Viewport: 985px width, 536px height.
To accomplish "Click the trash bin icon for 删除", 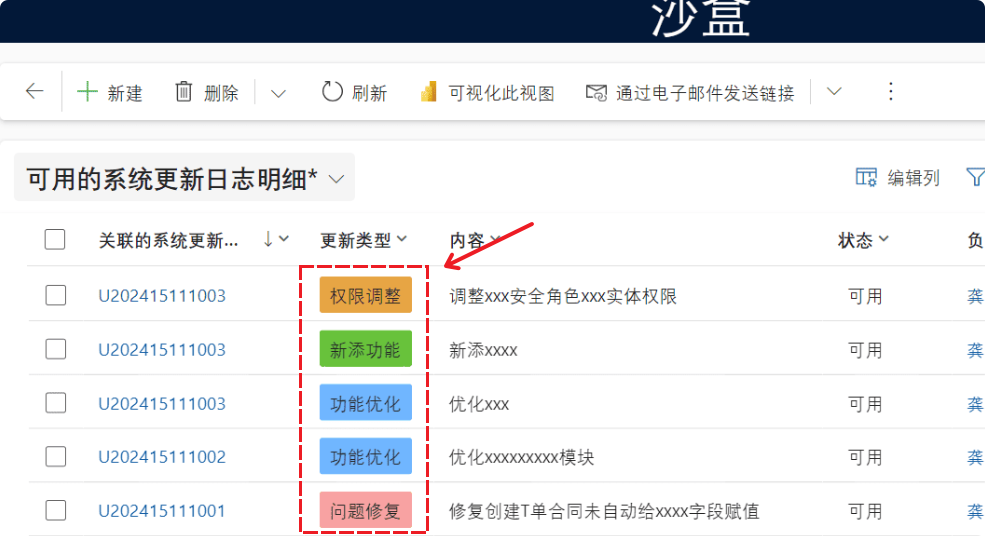I will tap(183, 92).
